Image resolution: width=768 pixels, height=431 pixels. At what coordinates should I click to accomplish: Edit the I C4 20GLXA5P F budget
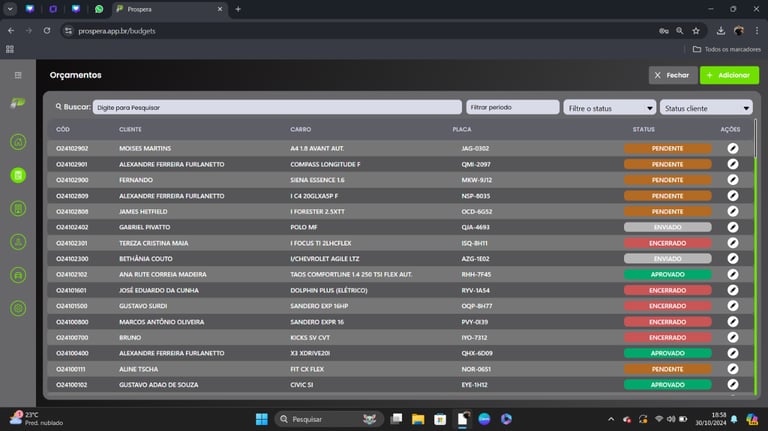tap(733, 196)
